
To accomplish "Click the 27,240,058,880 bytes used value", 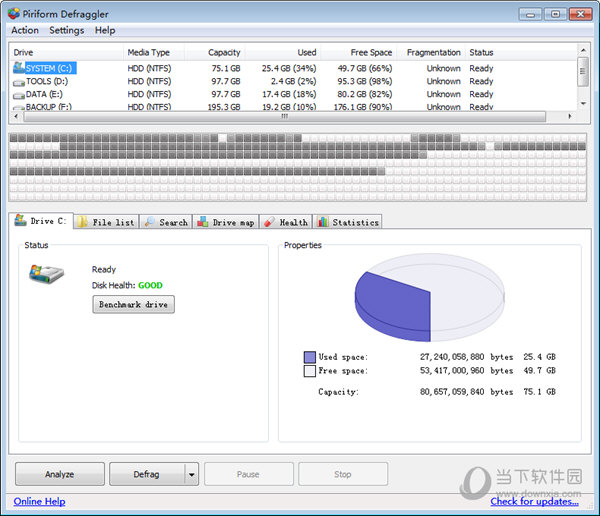I will coord(466,357).
